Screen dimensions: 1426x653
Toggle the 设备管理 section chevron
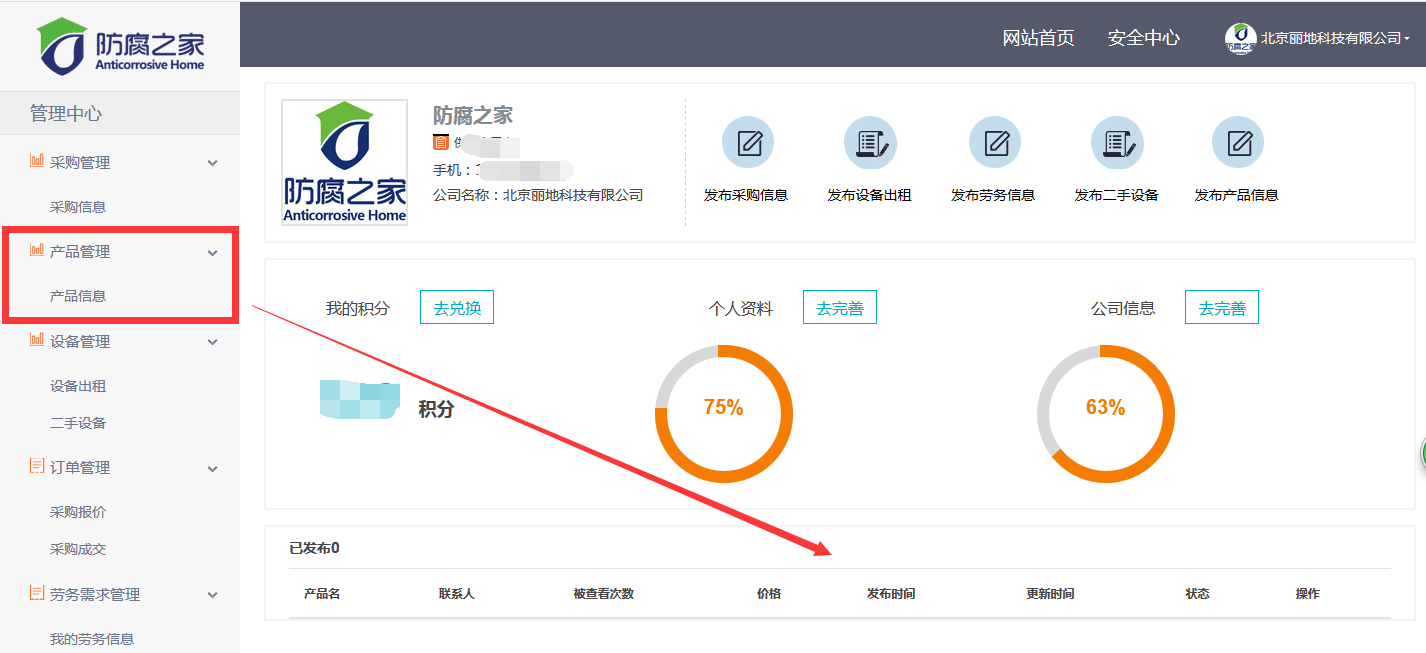(x=212, y=342)
